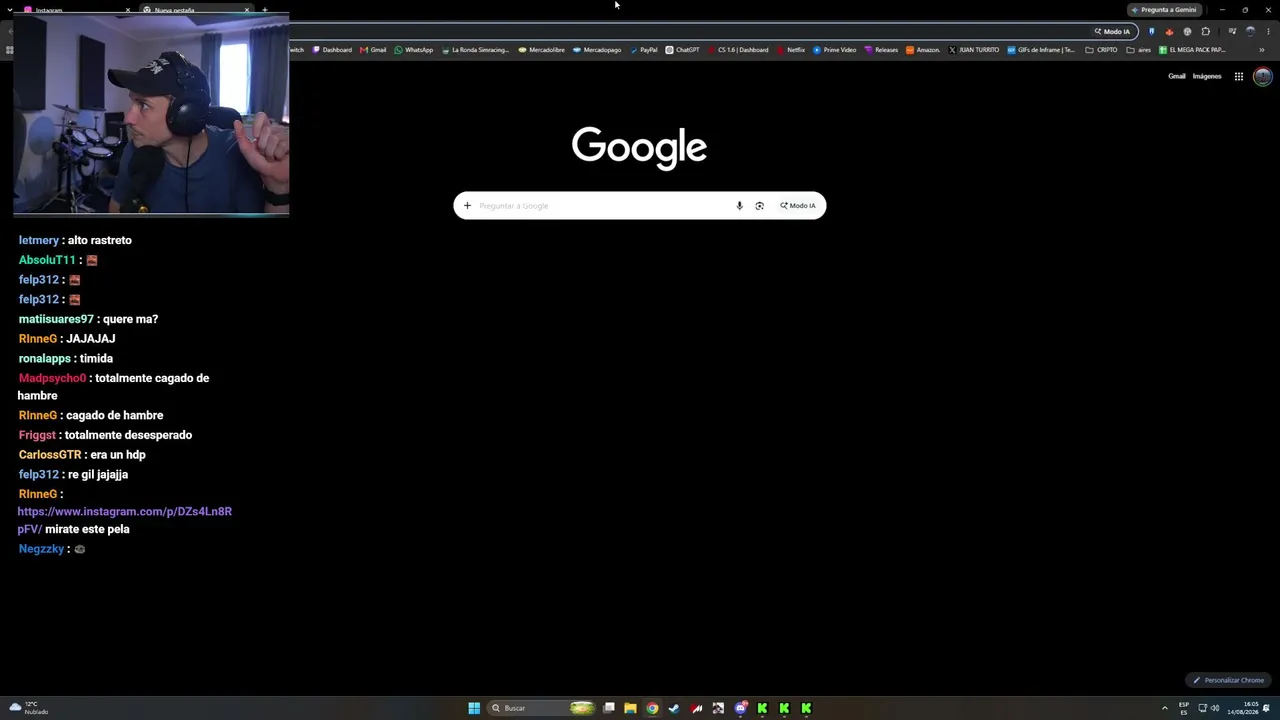Image resolution: width=1280 pixels, height=720 pixels.
Task: Click username matiisuares97 in chat
Action: [56, 319]
